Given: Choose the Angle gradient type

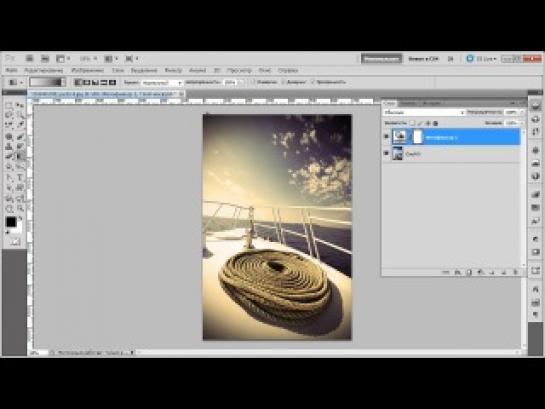Looking at the screenshot, I should 95,82.
